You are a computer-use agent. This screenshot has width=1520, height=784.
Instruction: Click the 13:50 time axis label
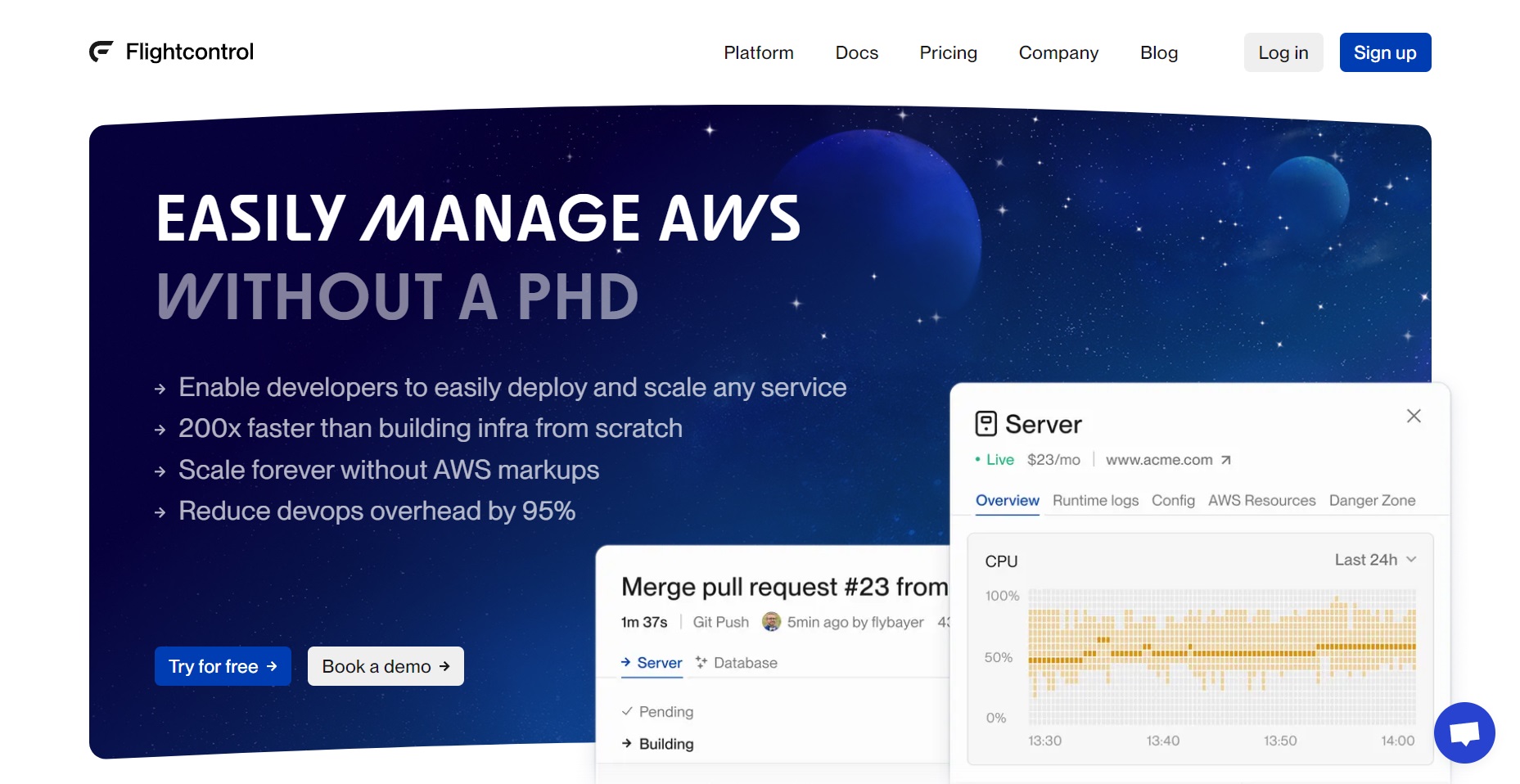tap(1280, 741)
